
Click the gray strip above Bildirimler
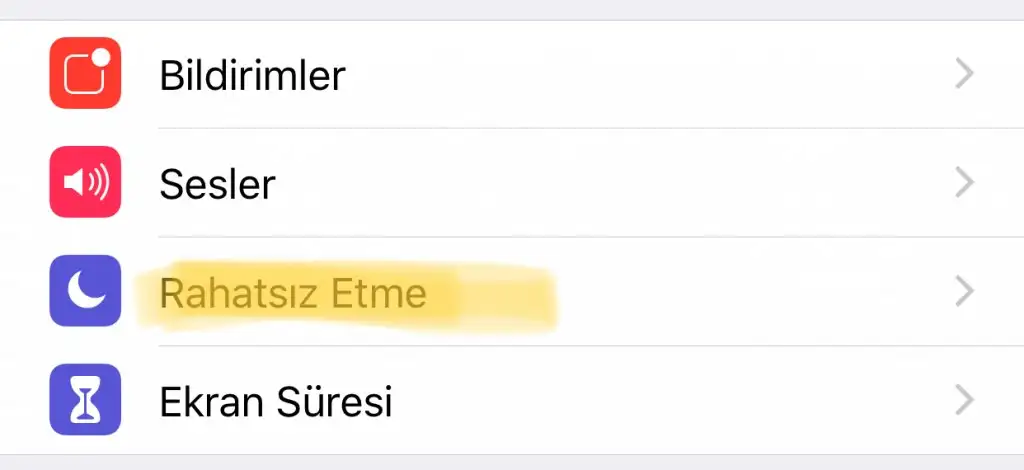(512, 9)
